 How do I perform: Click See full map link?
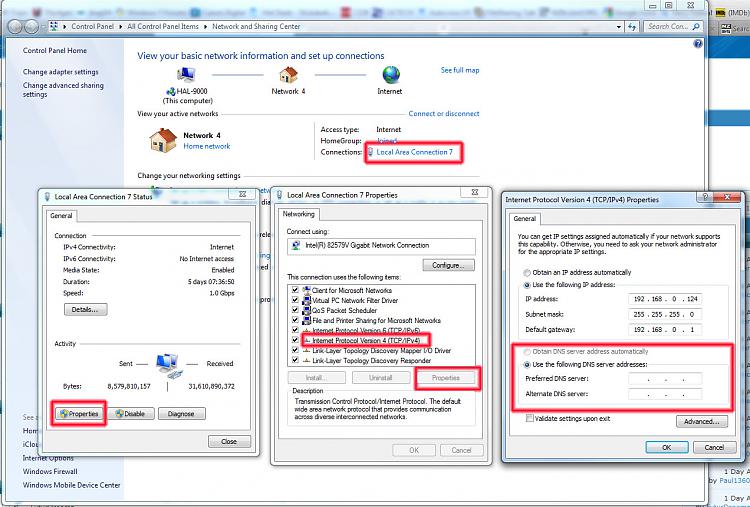460,70
